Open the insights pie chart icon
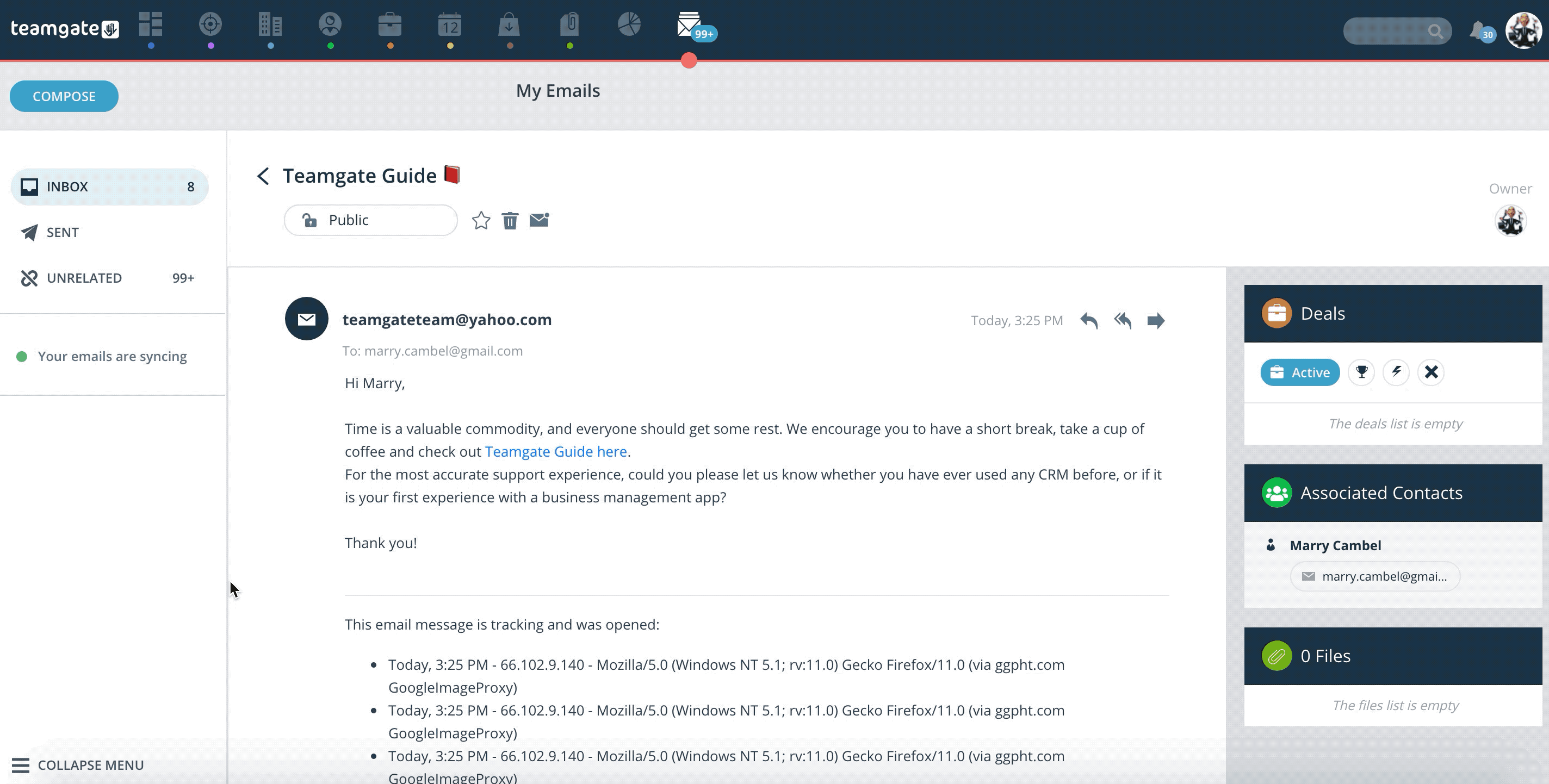 pyautogui.click(x=629, y=24)
